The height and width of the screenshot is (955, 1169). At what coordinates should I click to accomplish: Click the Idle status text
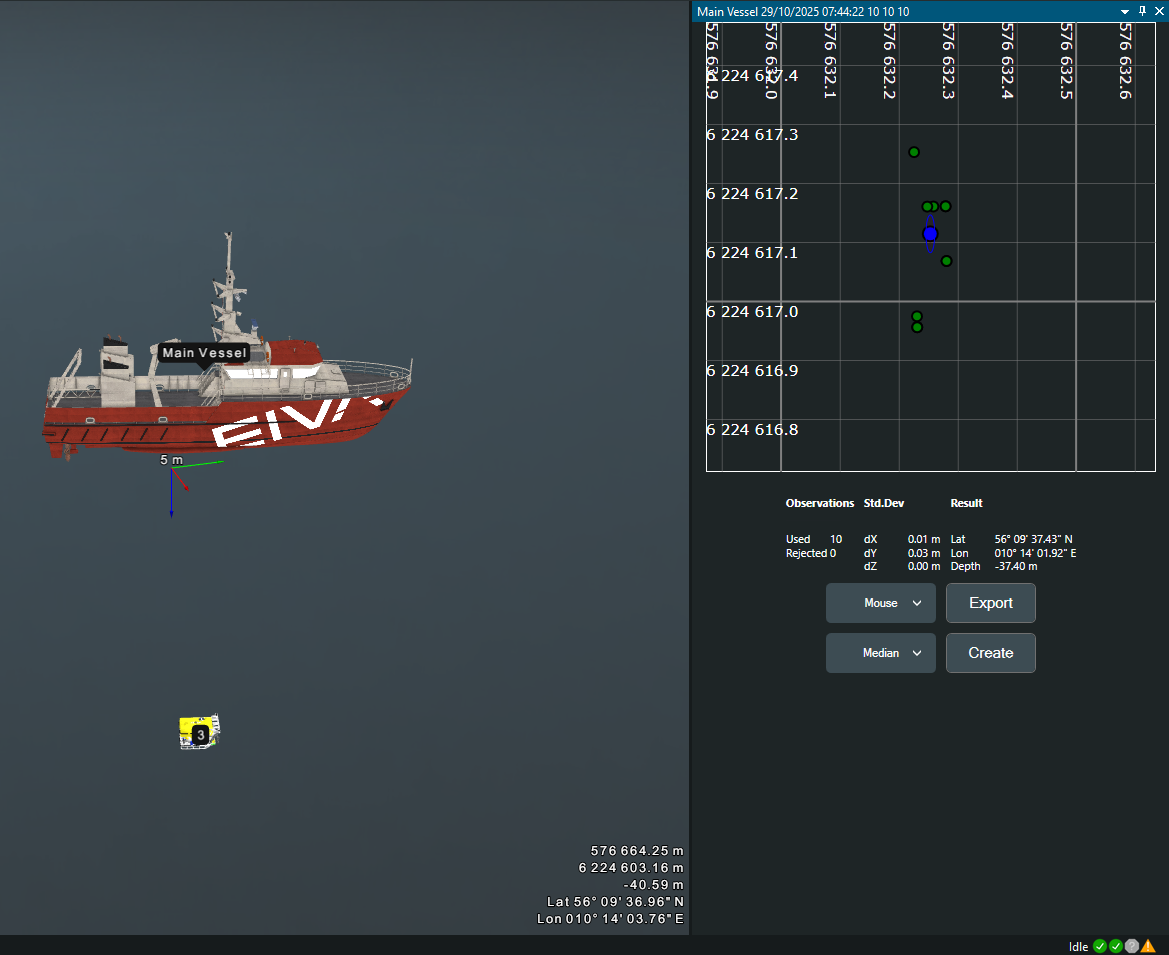pos(1078,947)
